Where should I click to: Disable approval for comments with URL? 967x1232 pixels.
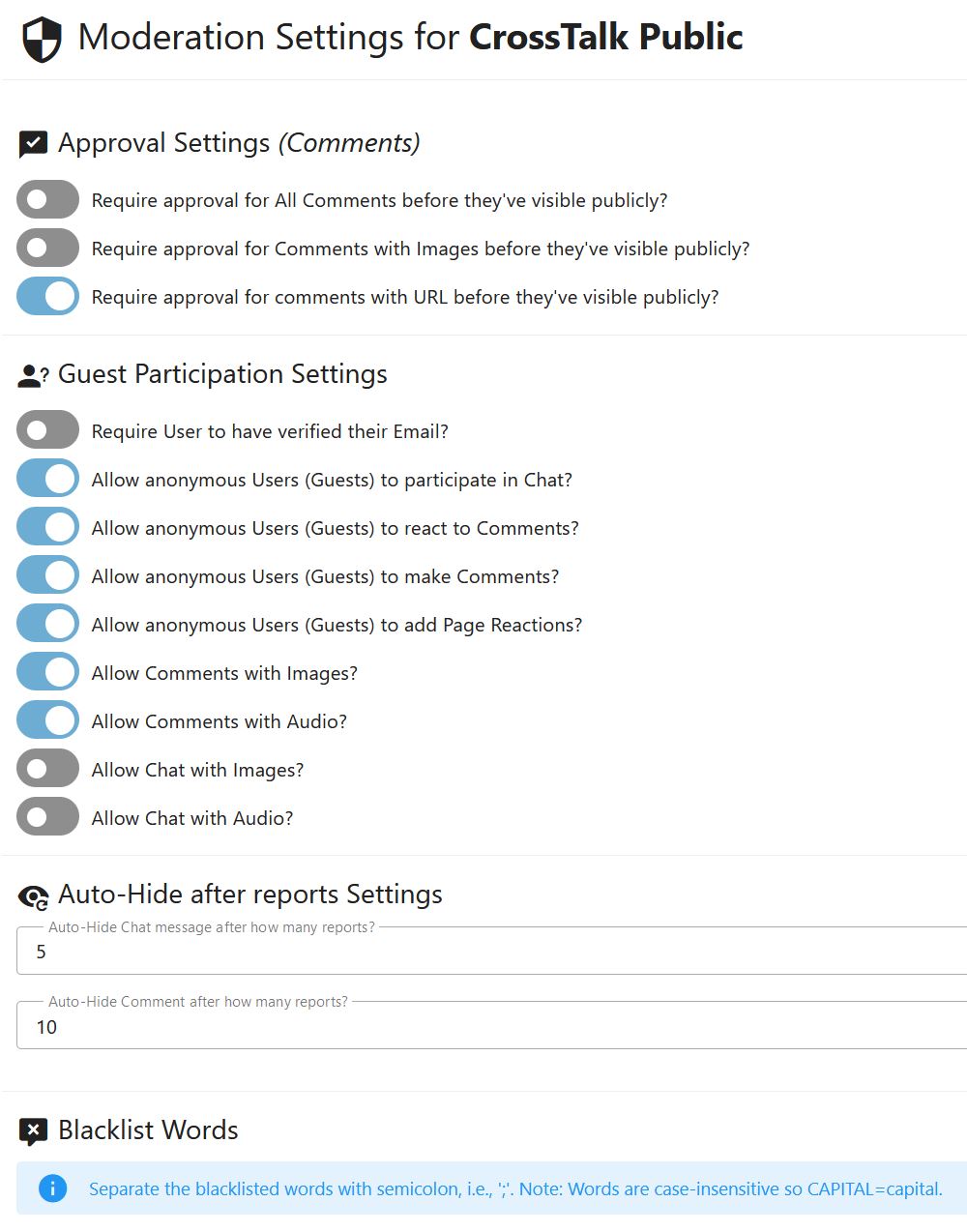pos(47,296)
